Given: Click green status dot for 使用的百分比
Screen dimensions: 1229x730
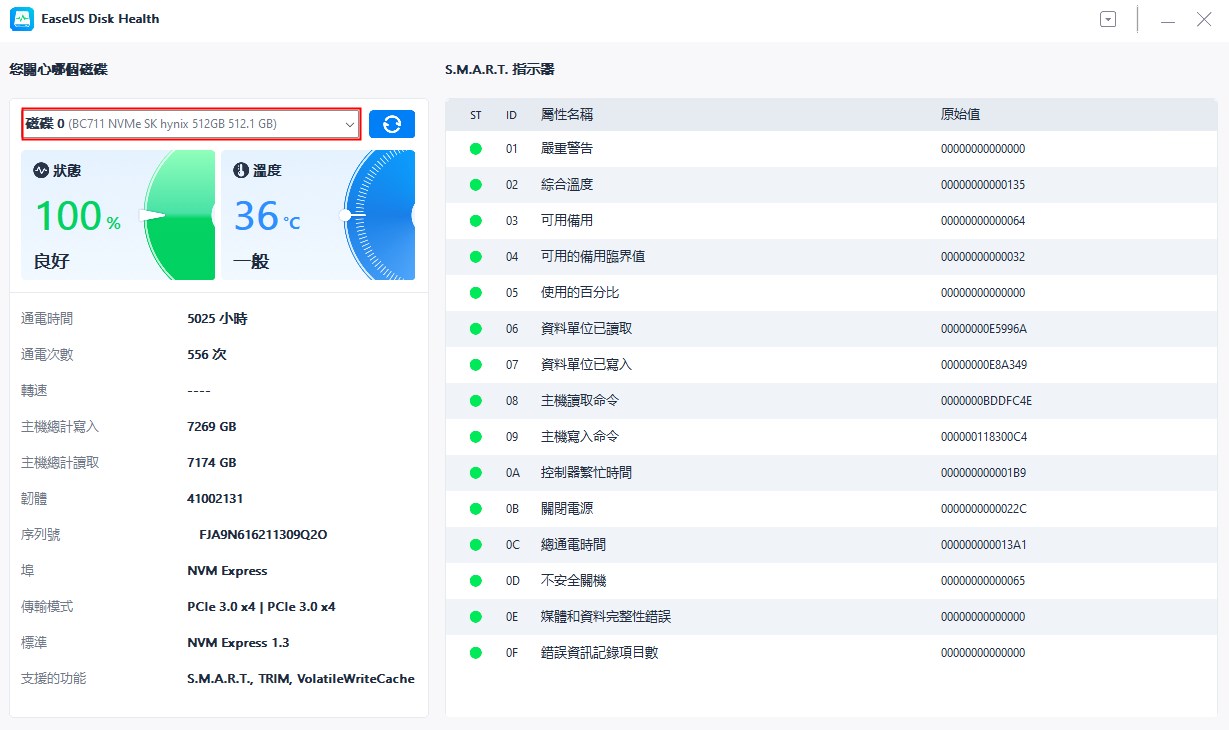Looking at the screenshot, I should coord(476,293).
